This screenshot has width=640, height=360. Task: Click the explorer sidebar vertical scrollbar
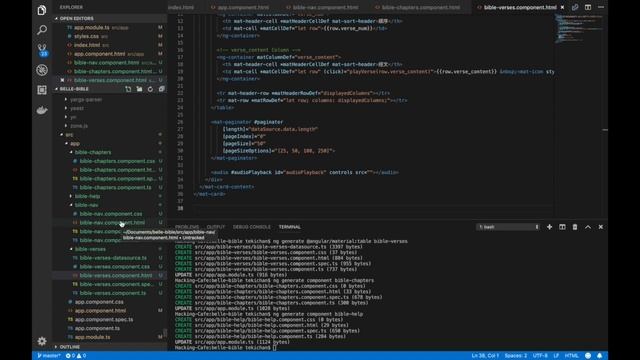[165, 333]
